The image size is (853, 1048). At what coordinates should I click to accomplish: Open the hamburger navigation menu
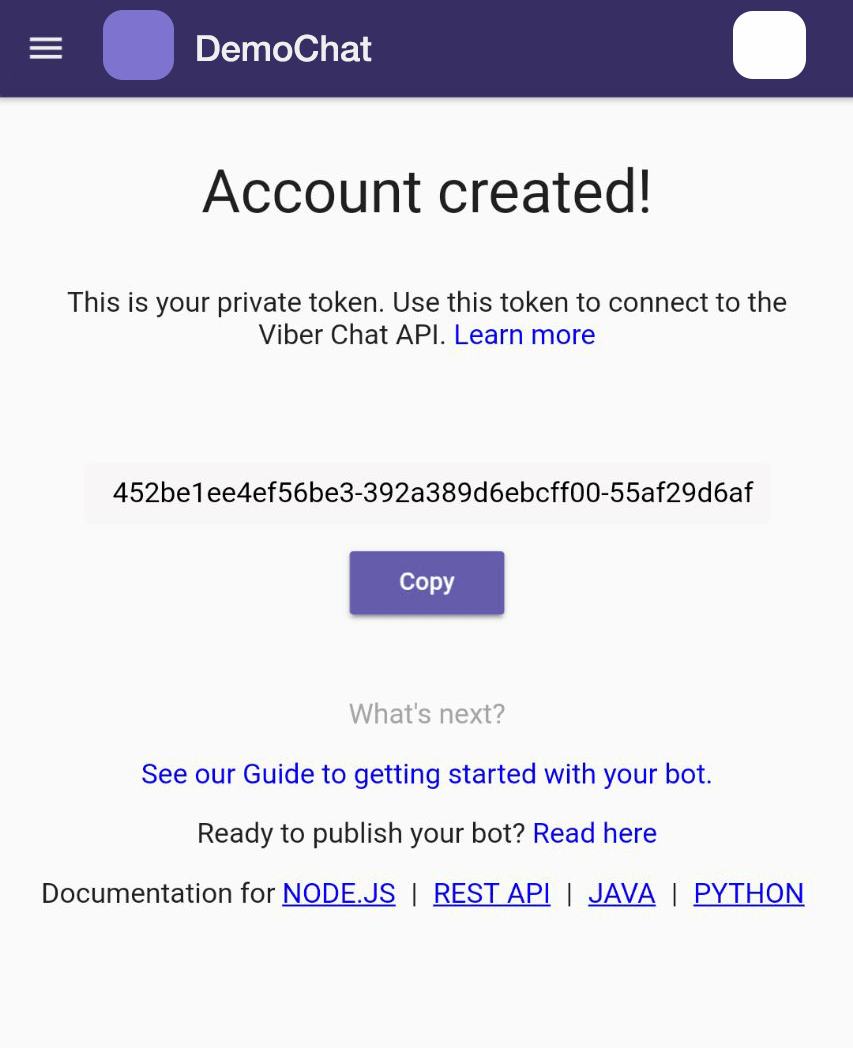click(x=46, y=48)
